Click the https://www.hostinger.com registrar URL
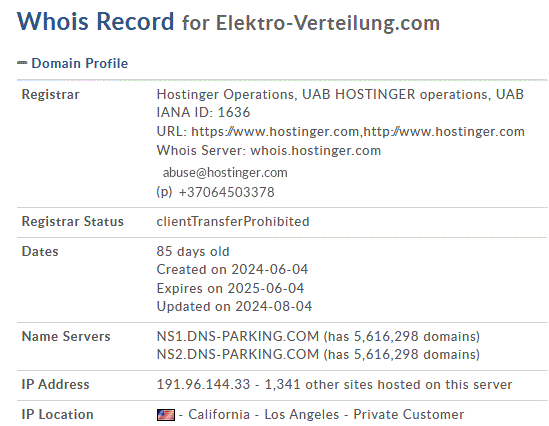This screenshot has width=549, height=426. point(275,132)
